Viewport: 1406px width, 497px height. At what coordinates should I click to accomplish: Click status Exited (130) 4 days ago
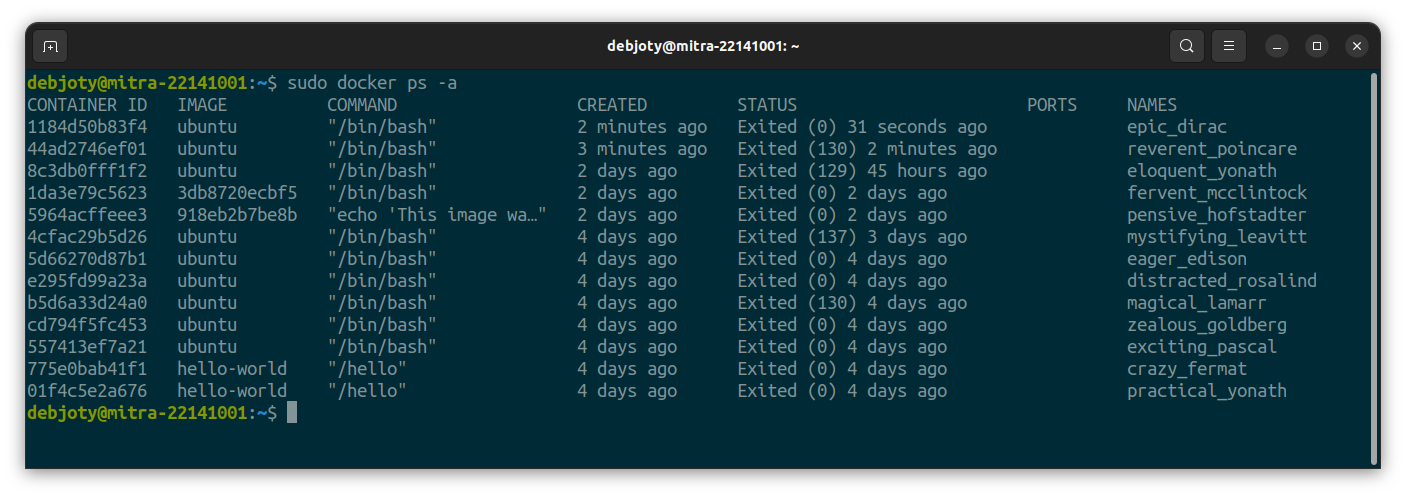(852, 303)
